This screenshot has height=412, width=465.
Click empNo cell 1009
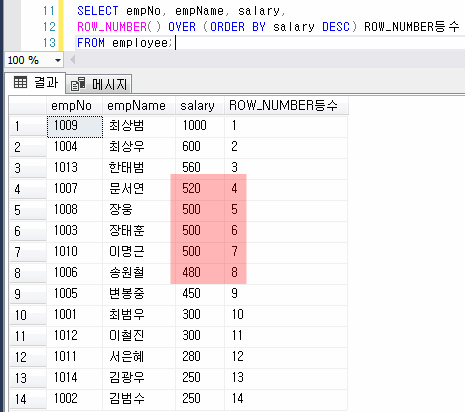coord(75,126)
